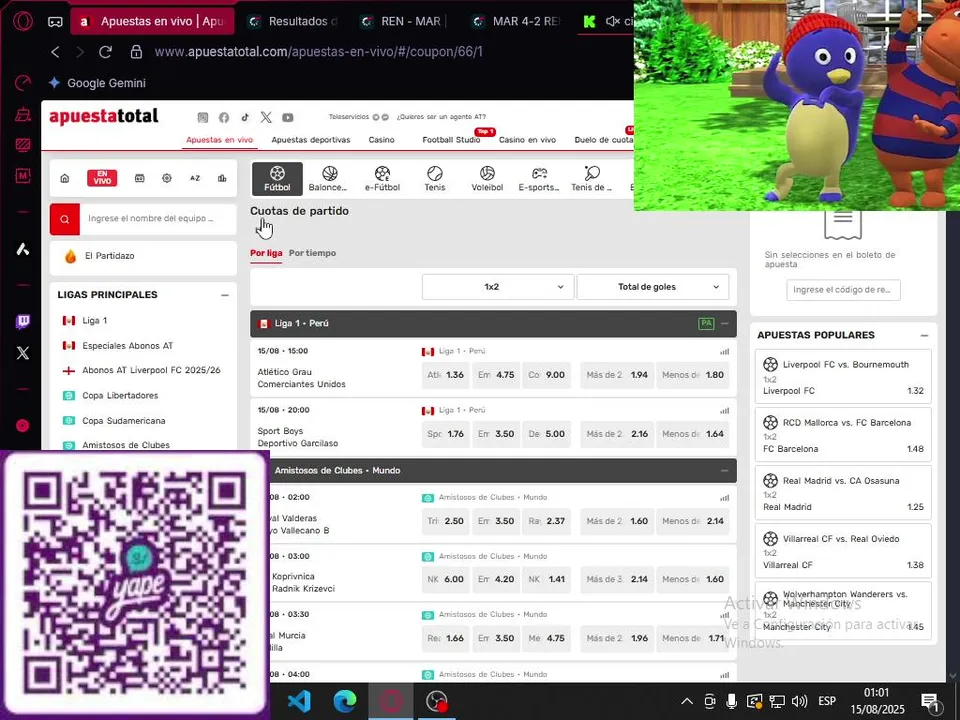Click the red search icon button
The height and width of the screenshot is (720, 960).
(65, 219)
